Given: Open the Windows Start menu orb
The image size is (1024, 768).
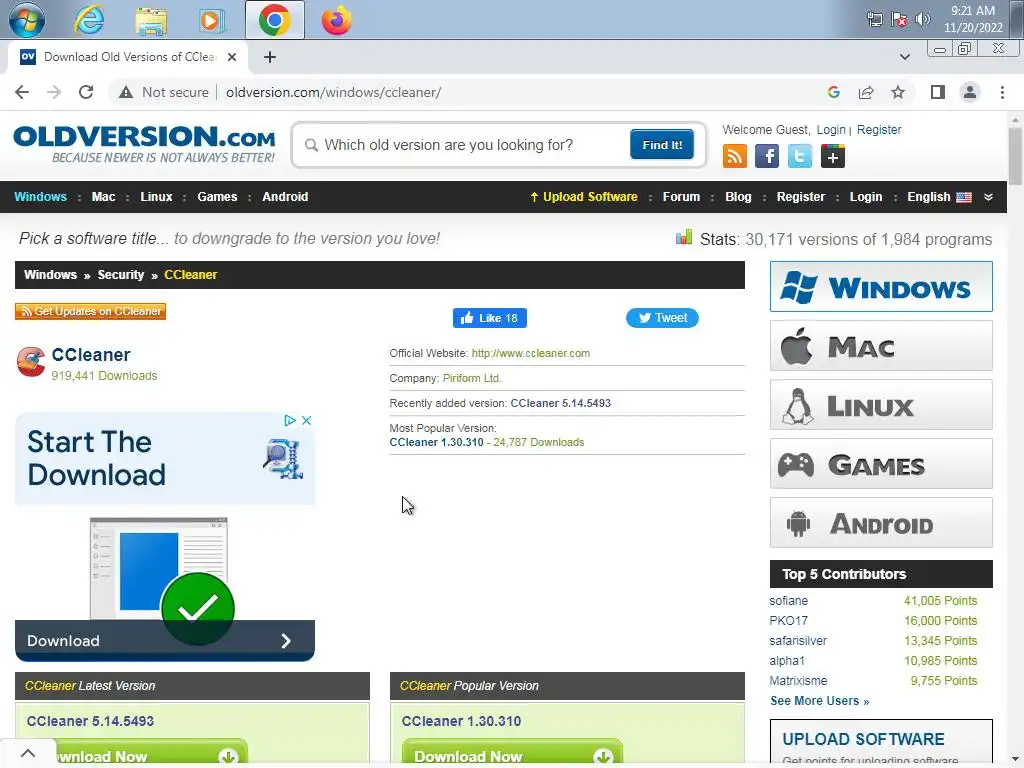Looking at the screenshot, I should (26, 20).
